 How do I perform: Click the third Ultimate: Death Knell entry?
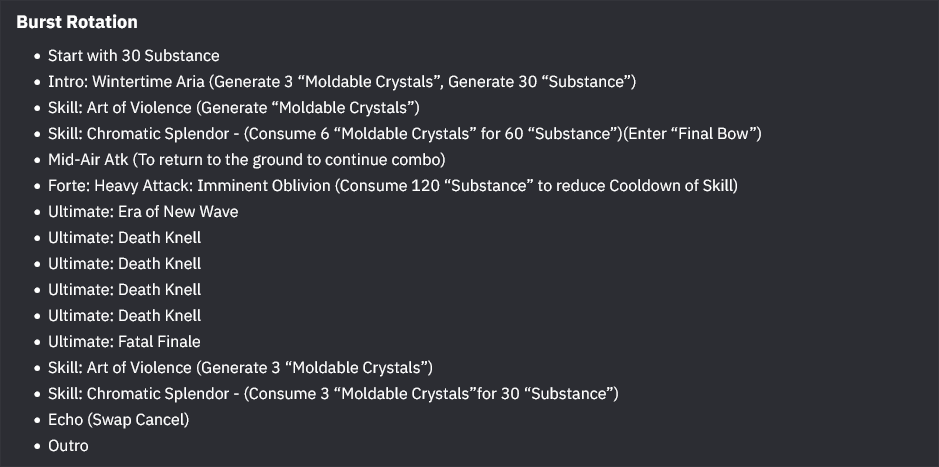(125, 290)
